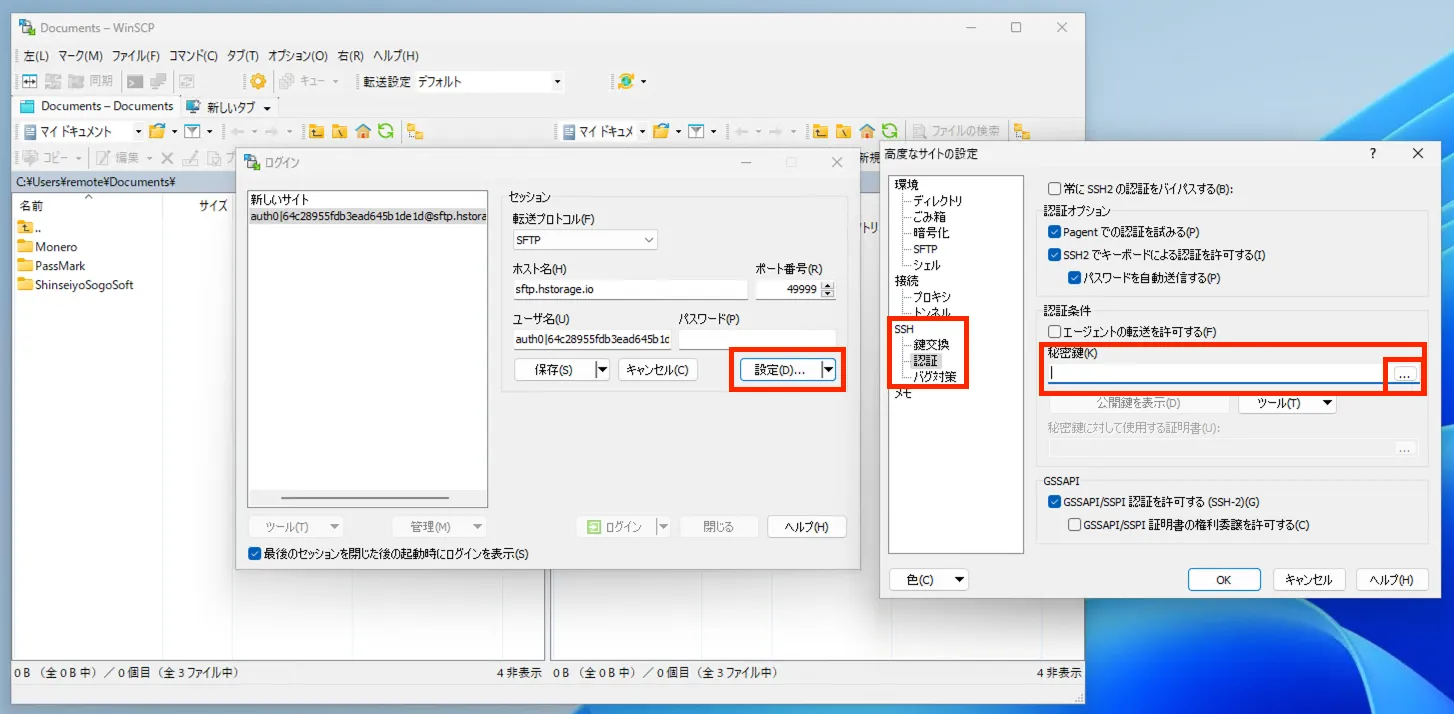Screen dimensions: 1454x714
Task: Open WinSCP preferences via the gear icon
Action: [x=257, y=81]
